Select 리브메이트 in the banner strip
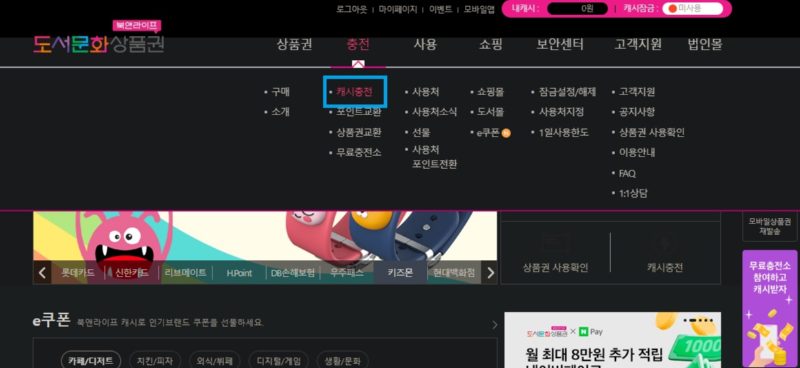Screen dimensions: 800x368 (x=185, y=273)
